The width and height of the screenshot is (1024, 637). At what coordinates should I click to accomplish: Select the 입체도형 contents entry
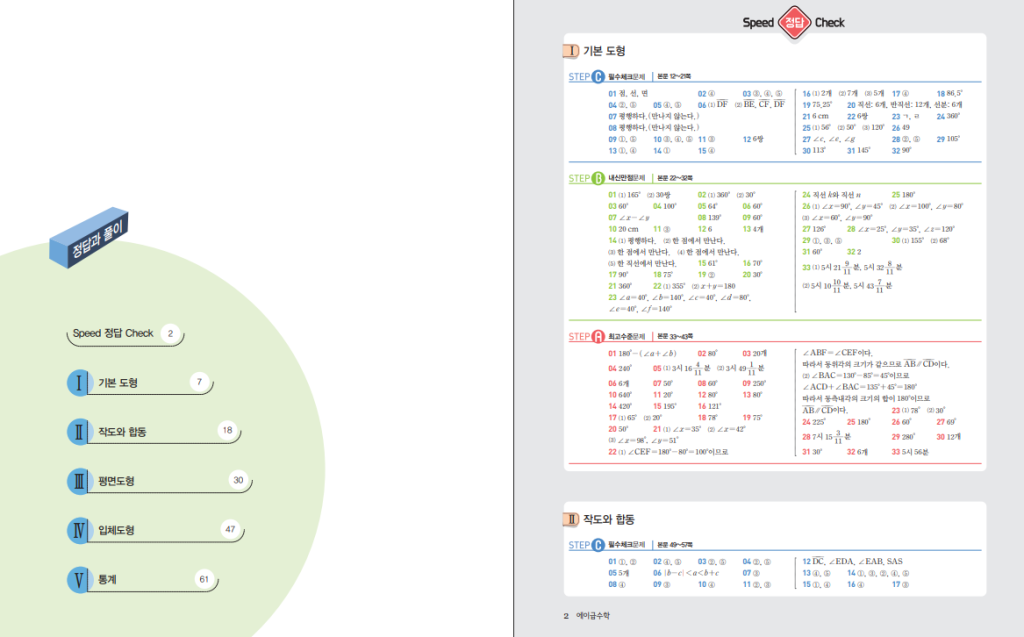click(x=116, y=530)
